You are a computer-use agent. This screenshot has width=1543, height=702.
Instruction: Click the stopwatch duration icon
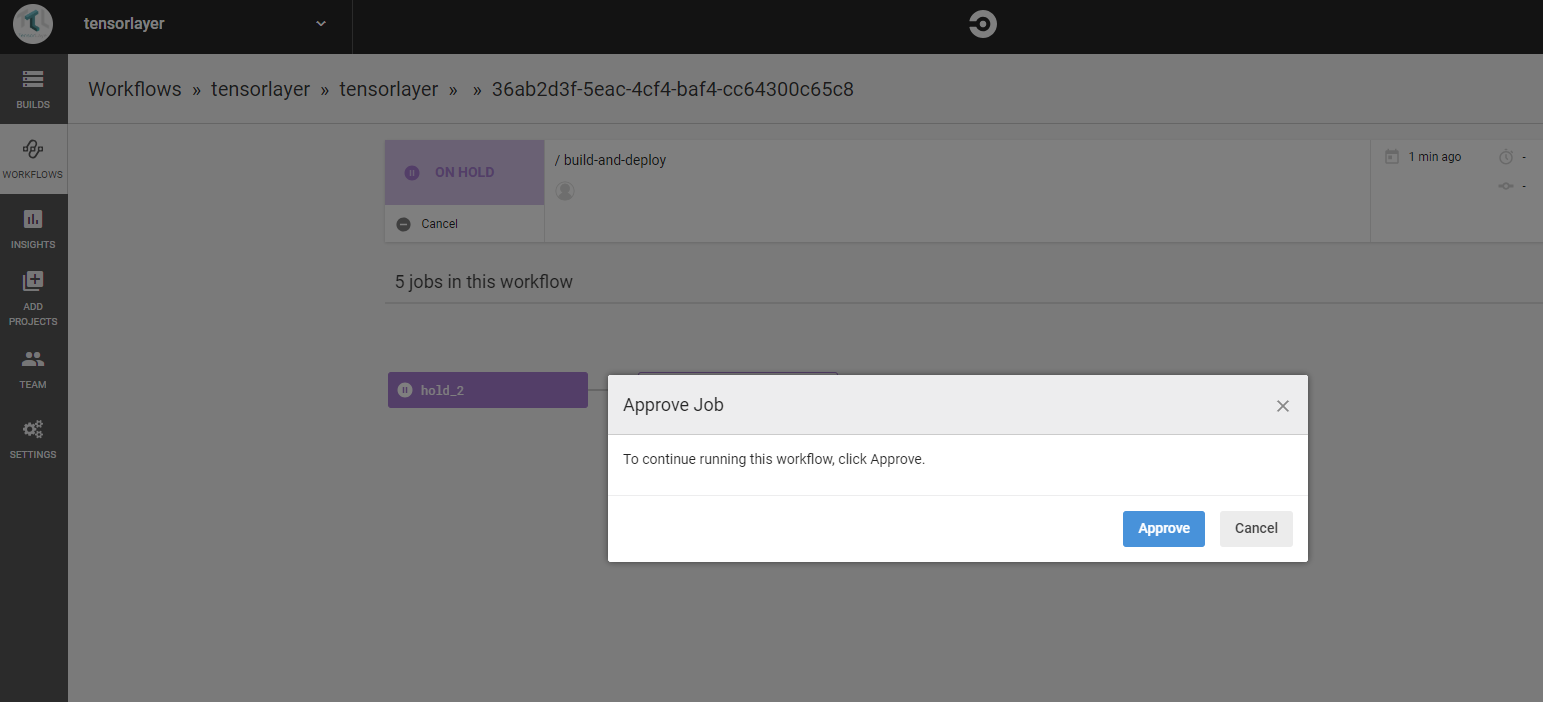pos(1506,157)
